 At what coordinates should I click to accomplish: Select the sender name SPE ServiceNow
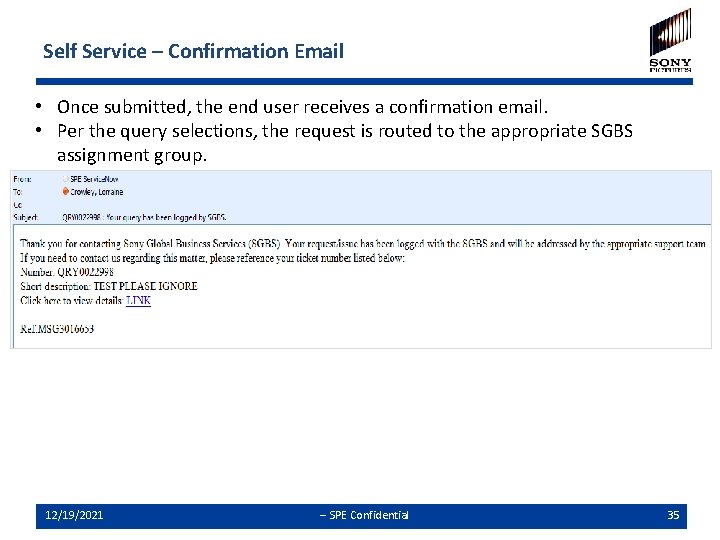94,179
